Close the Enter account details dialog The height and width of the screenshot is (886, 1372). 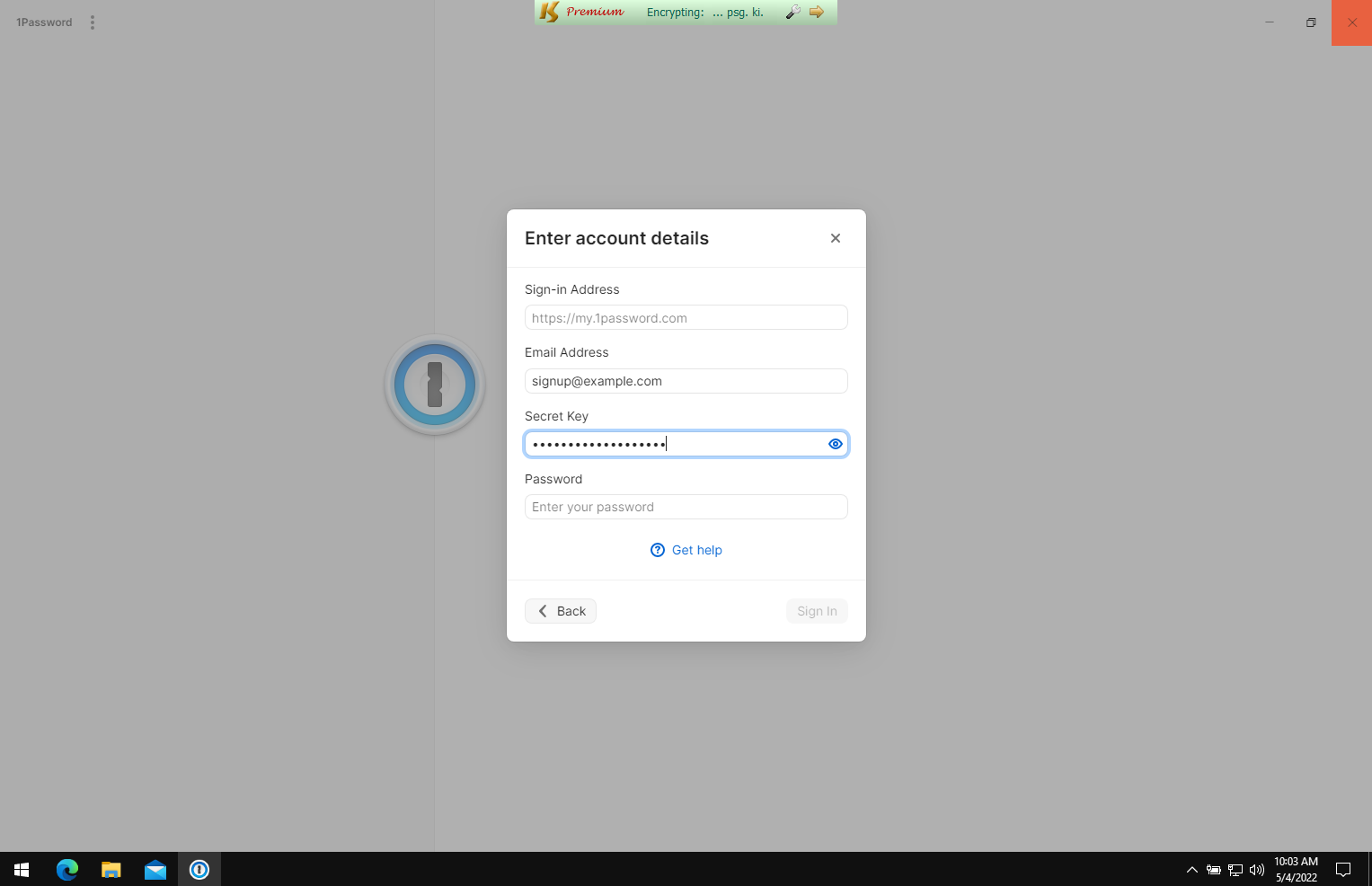pyautogui.click(x=836, y=238)
